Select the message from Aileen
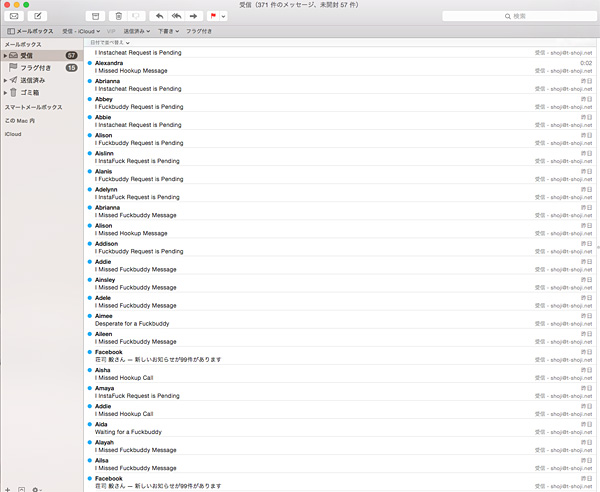The width and height of the screenshot is (600, 492). tap(340, 337)
